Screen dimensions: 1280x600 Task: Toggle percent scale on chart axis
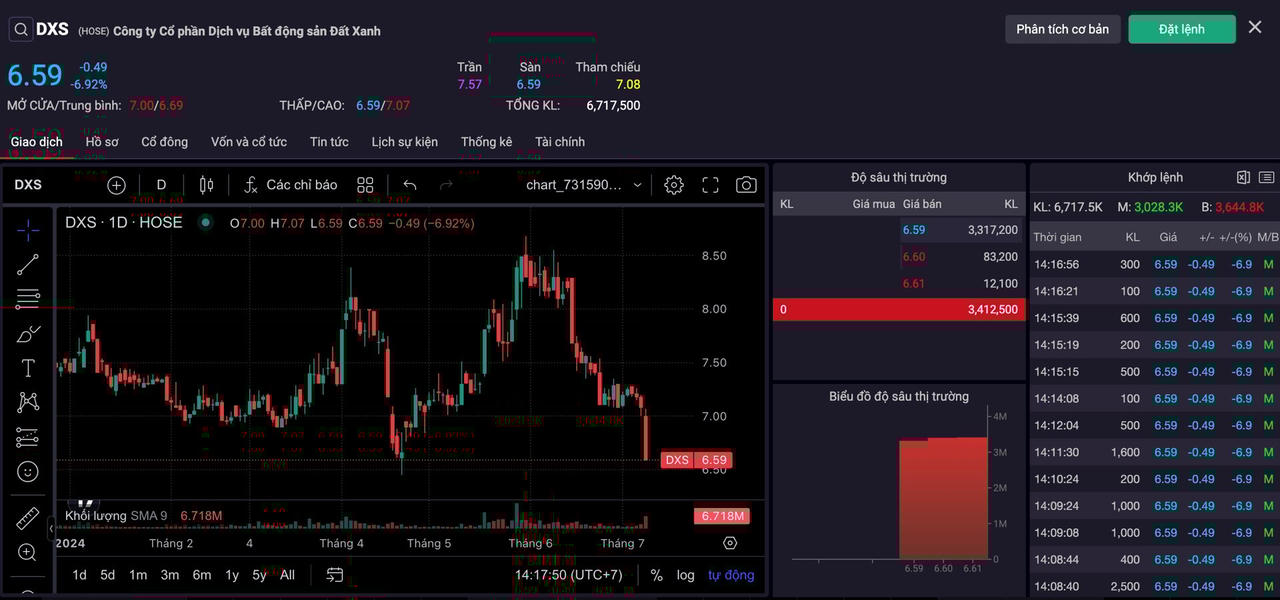tap(656, 575)
